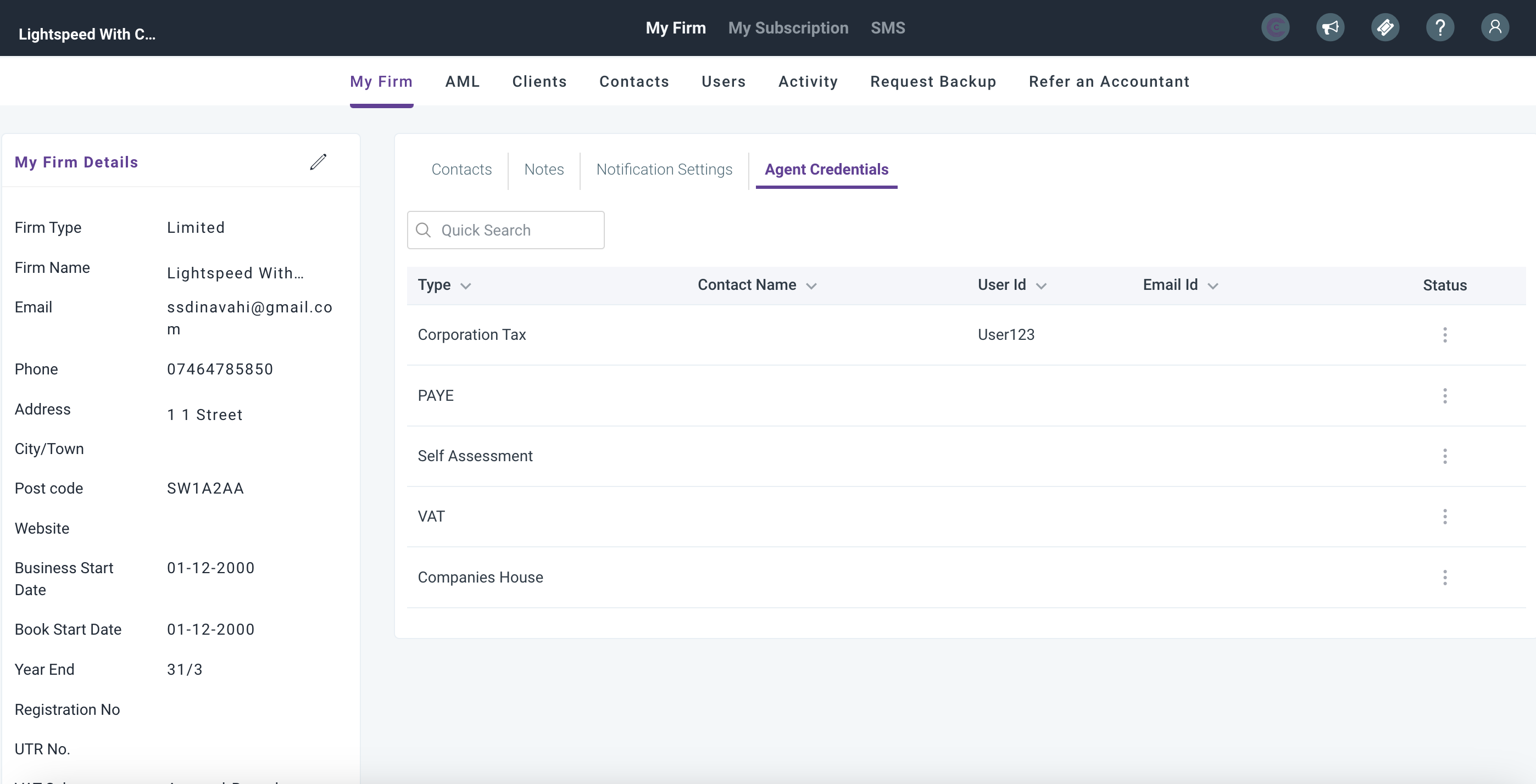The width and height of the screenshot is (1536, 784).
Task: Go to My Subscription in header
Action: 788,28
